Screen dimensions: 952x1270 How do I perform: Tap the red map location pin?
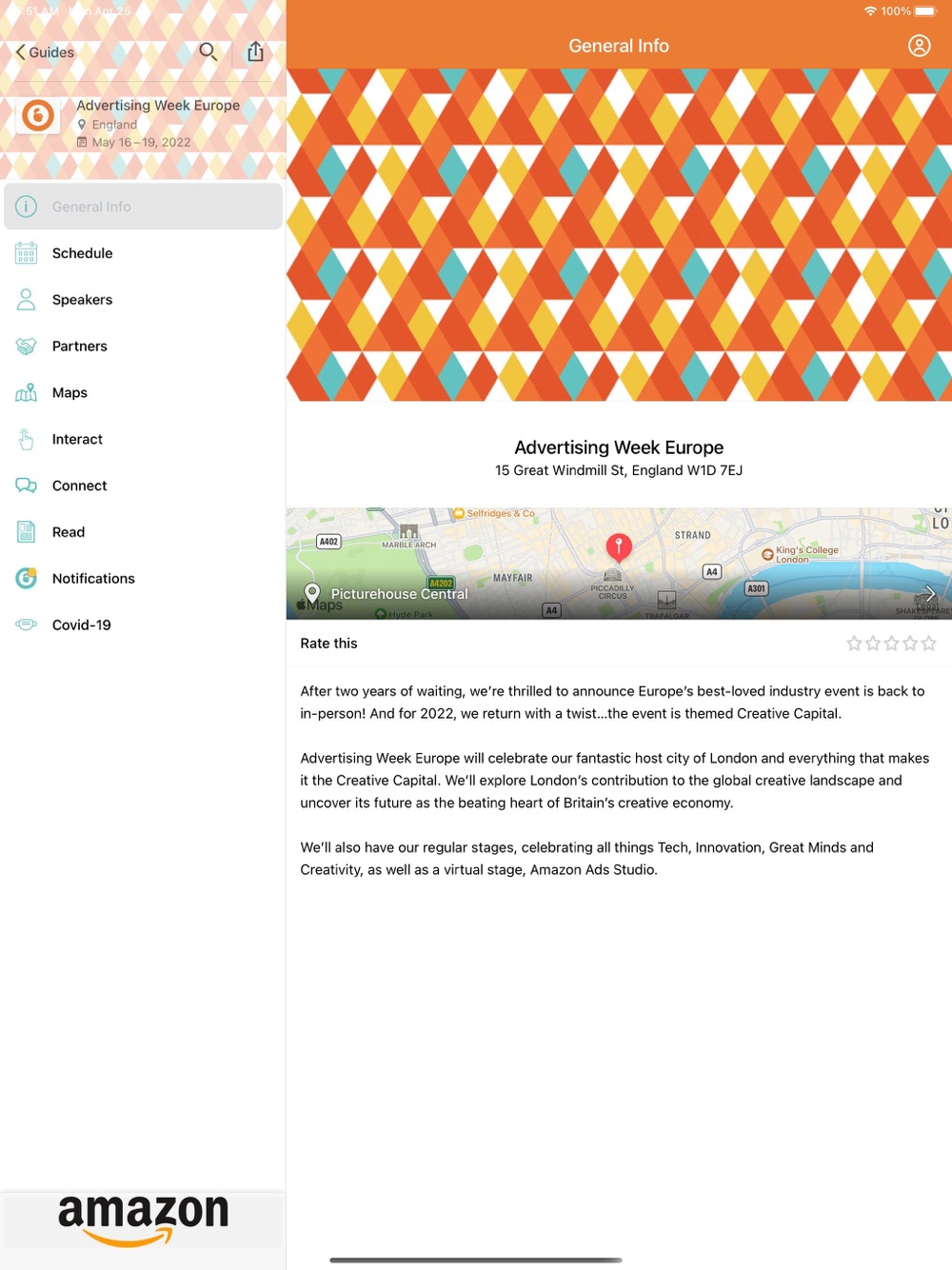tap(619, 547)
